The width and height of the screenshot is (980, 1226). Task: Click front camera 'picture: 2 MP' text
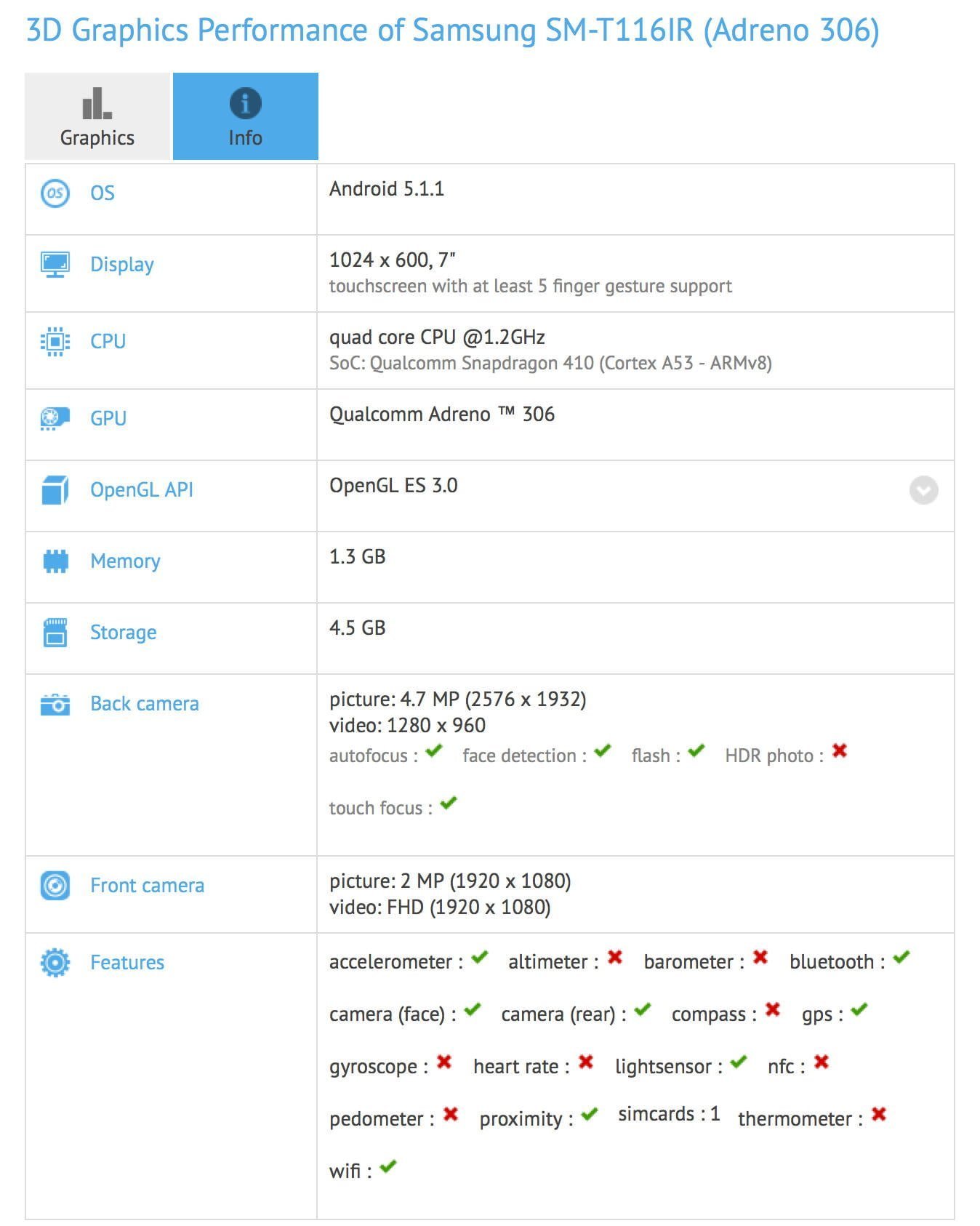(450, 881)
